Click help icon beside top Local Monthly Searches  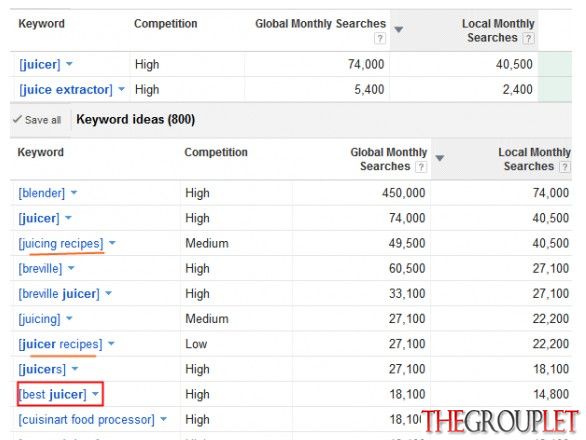click(x=528, y=38)
